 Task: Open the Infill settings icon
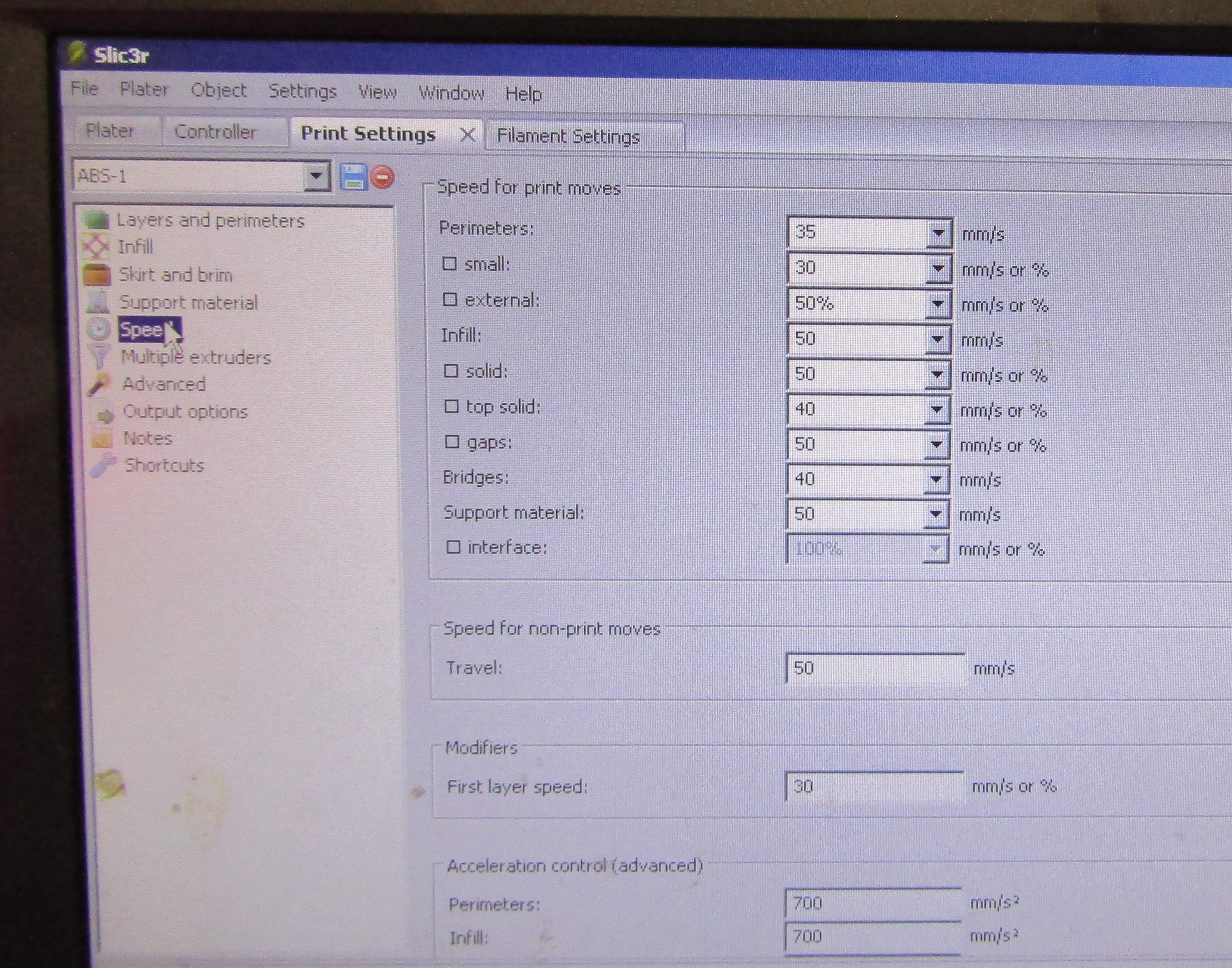click(x=96, y=247)
